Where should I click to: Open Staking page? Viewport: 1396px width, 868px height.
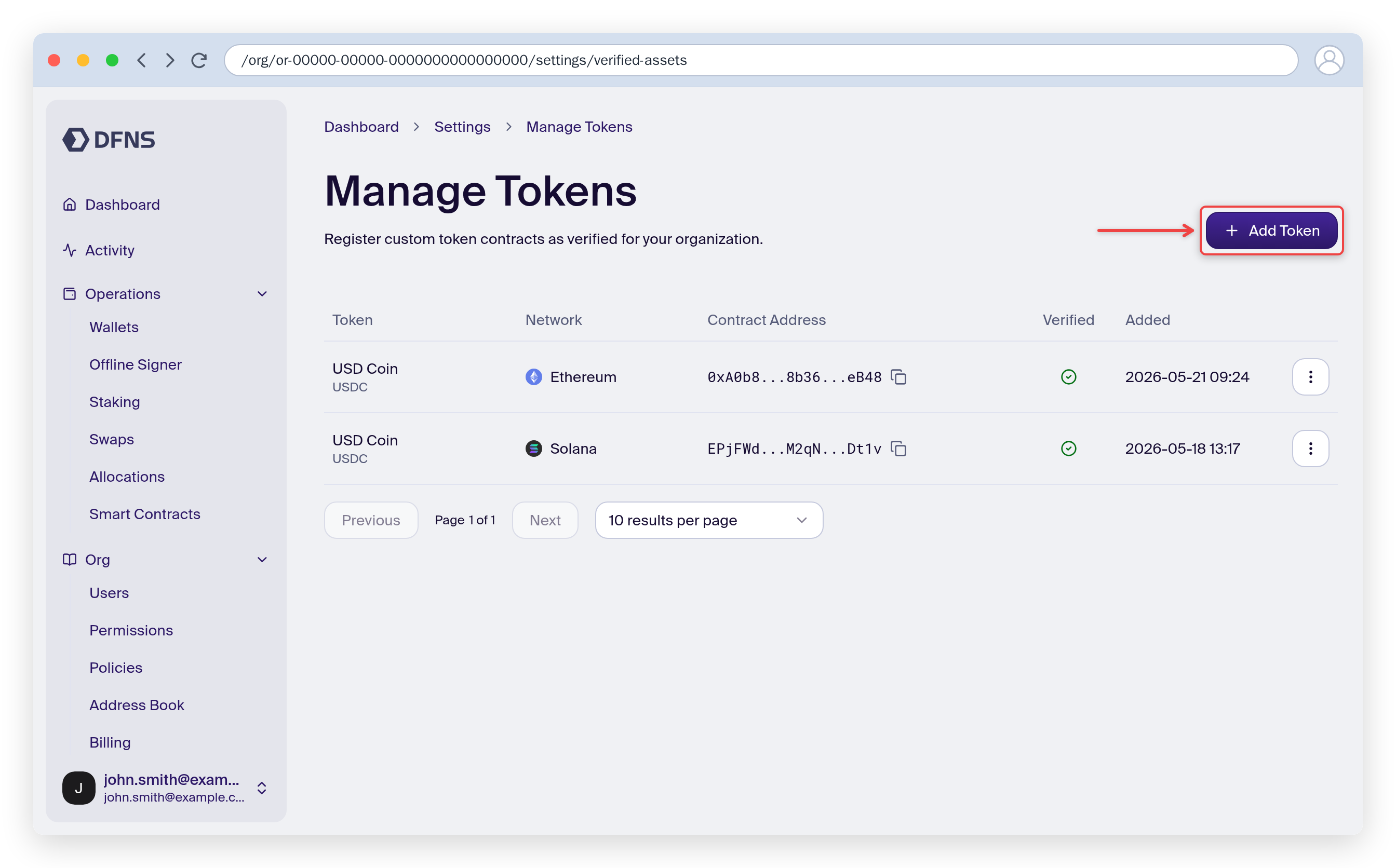[x=114, y=402]
